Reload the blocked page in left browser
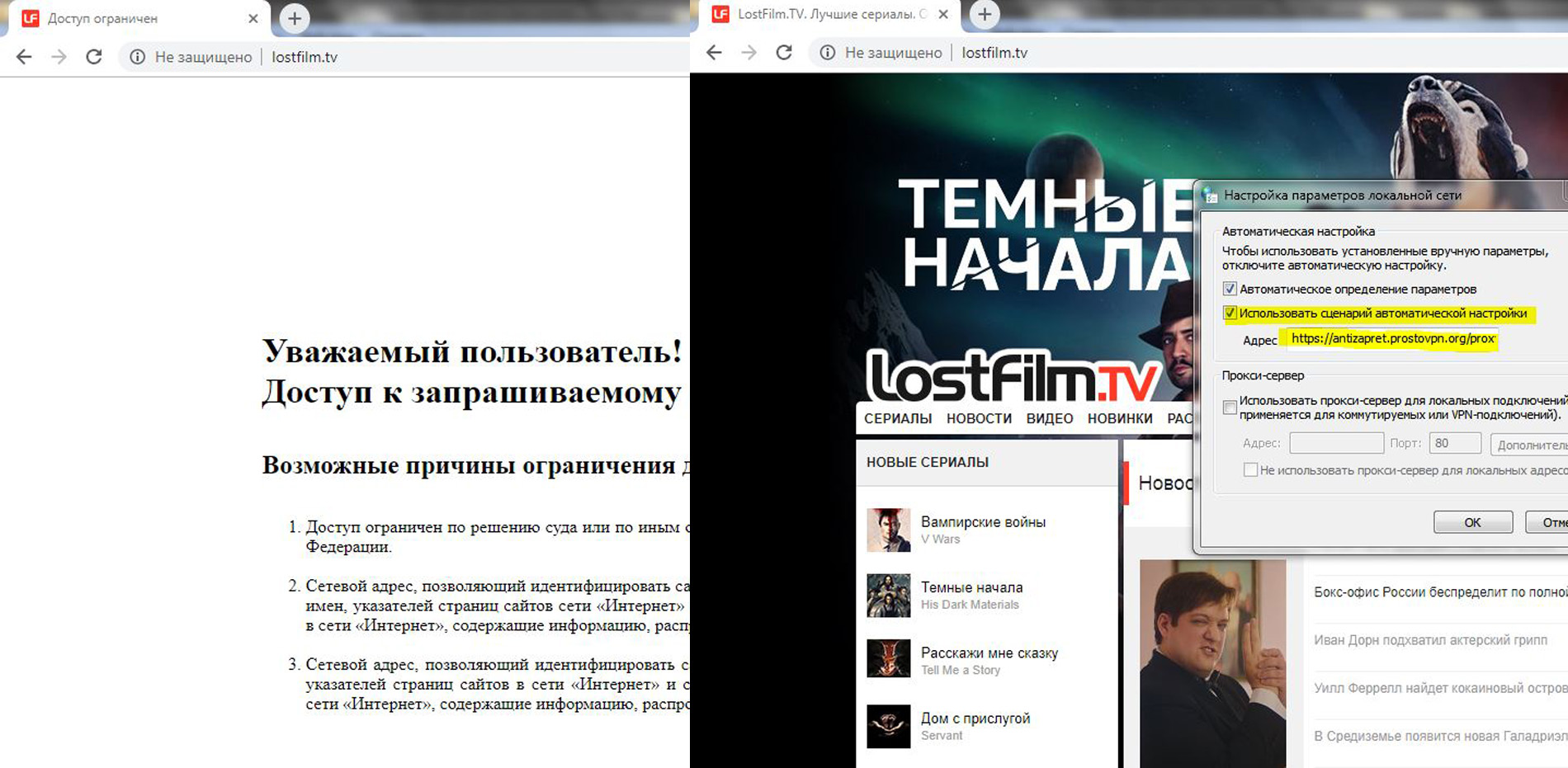 [94, 57]
